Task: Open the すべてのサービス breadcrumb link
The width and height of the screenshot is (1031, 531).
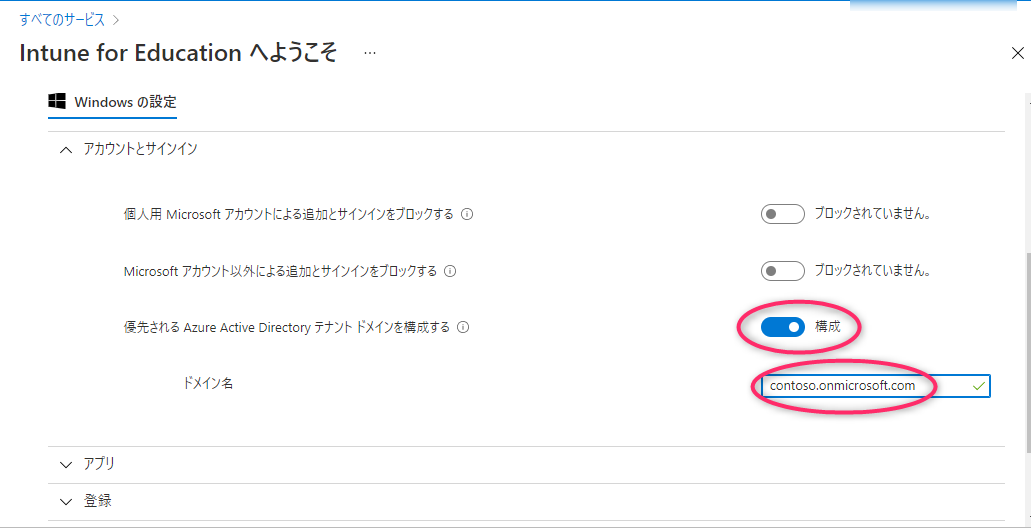Action: coord(62,20)
